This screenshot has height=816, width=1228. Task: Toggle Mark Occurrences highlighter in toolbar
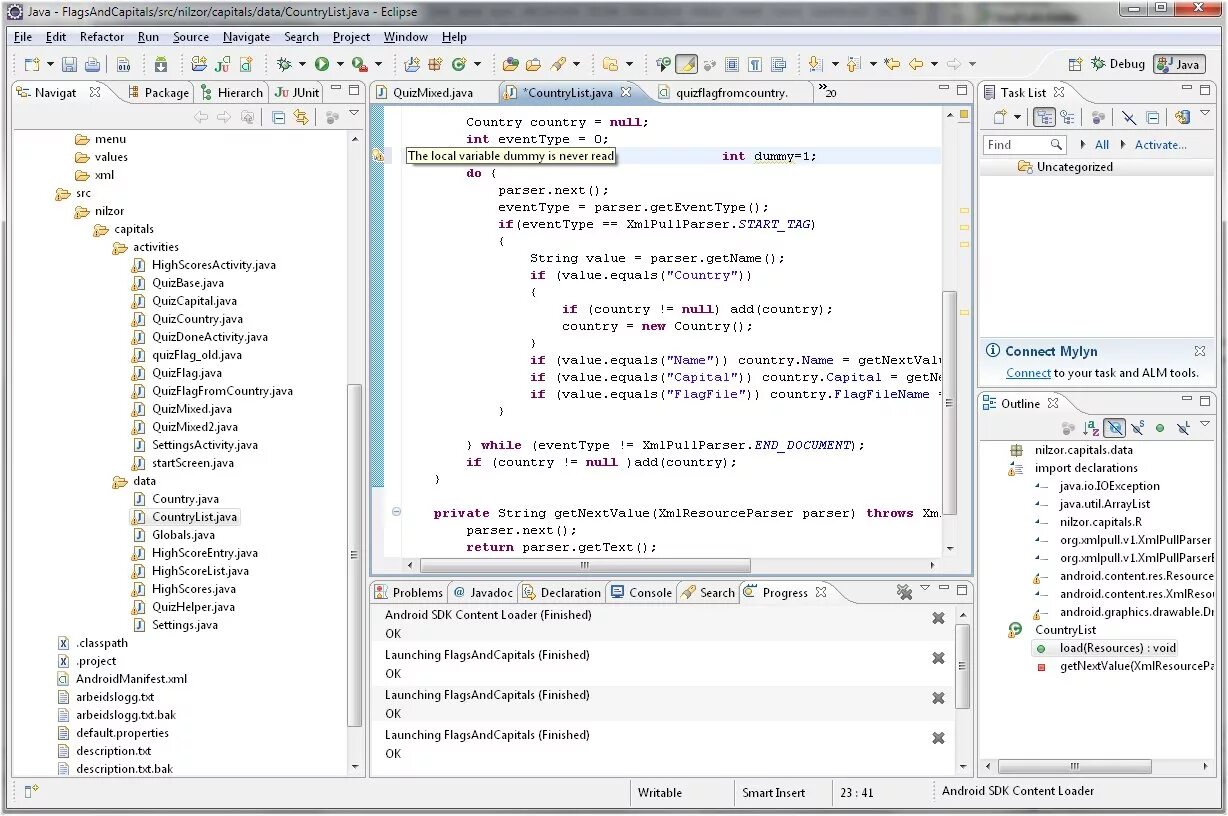tap(686, 64)
